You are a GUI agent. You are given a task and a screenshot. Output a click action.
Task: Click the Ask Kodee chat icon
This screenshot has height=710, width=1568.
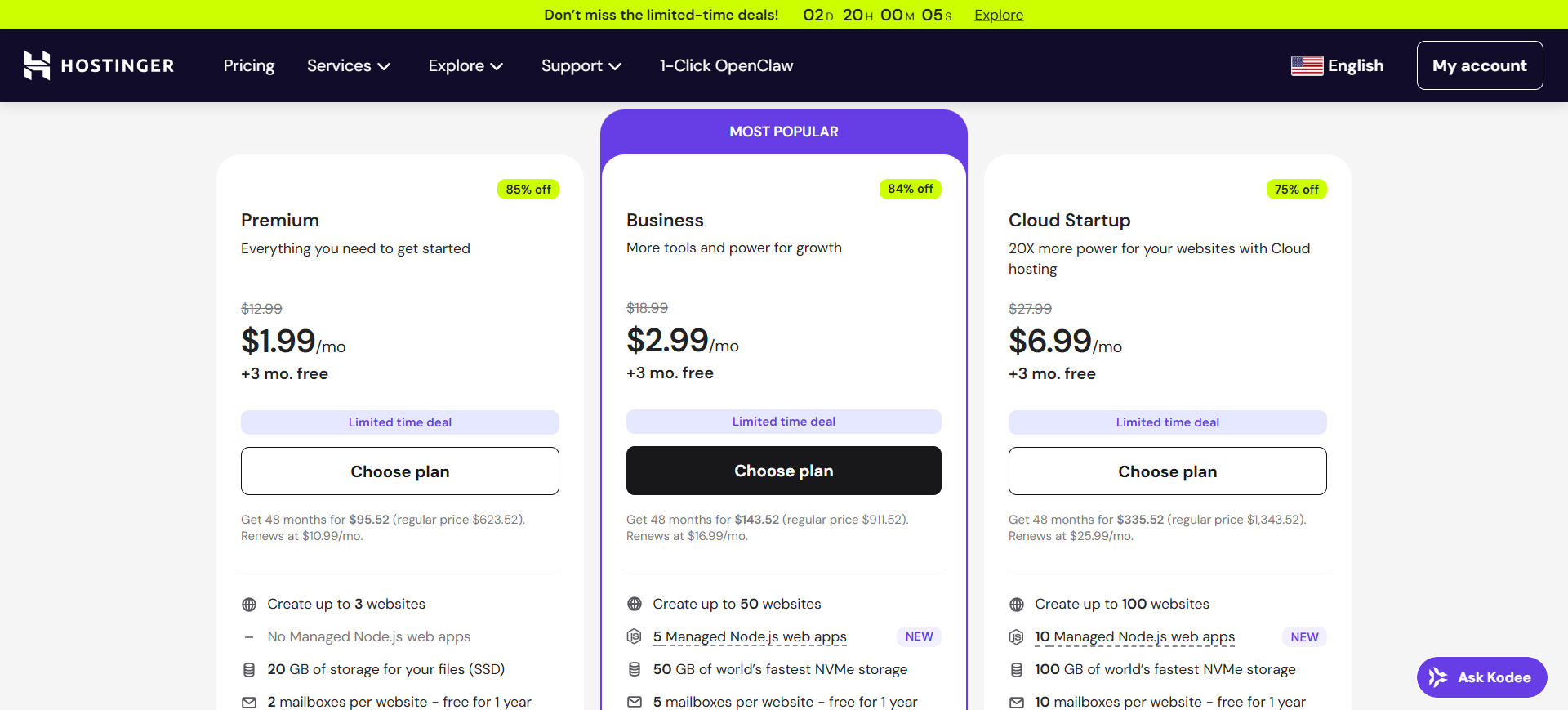point(1438,677)
